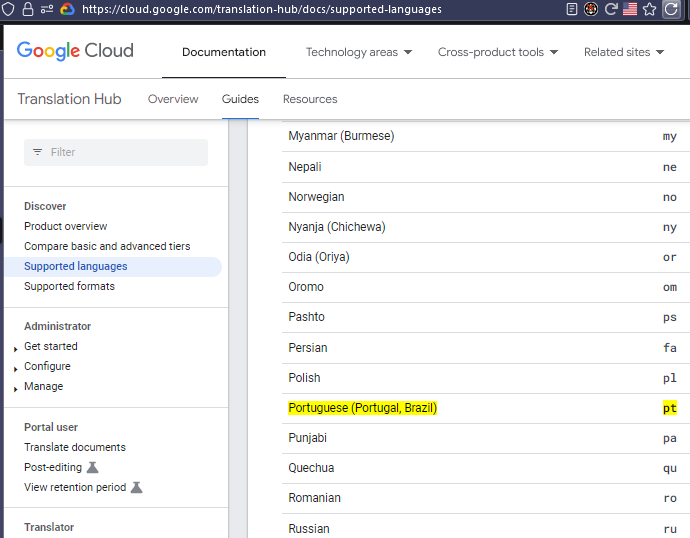Open the Supported formats link
Screen dimensions: 690x538
69,286
